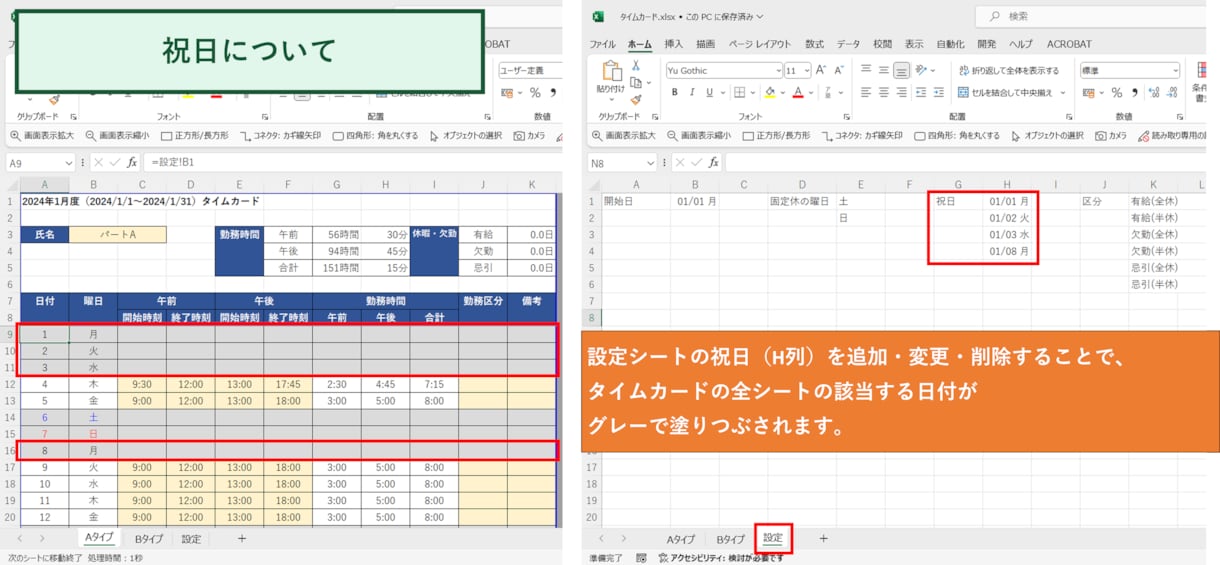
Task: Select Format Painter brush in right window
Action: [635, 100]
